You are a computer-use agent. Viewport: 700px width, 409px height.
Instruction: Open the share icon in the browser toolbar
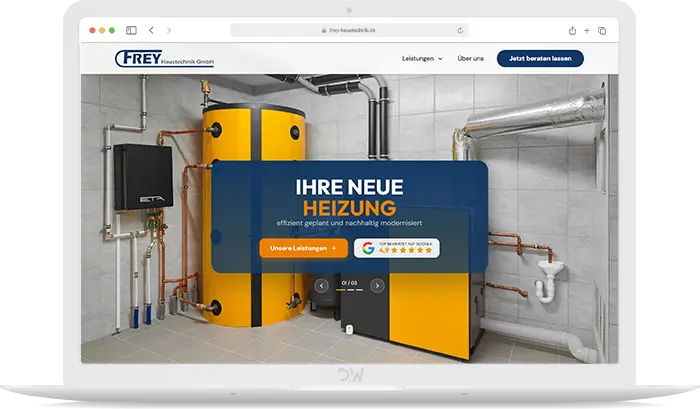coord(572,30)
